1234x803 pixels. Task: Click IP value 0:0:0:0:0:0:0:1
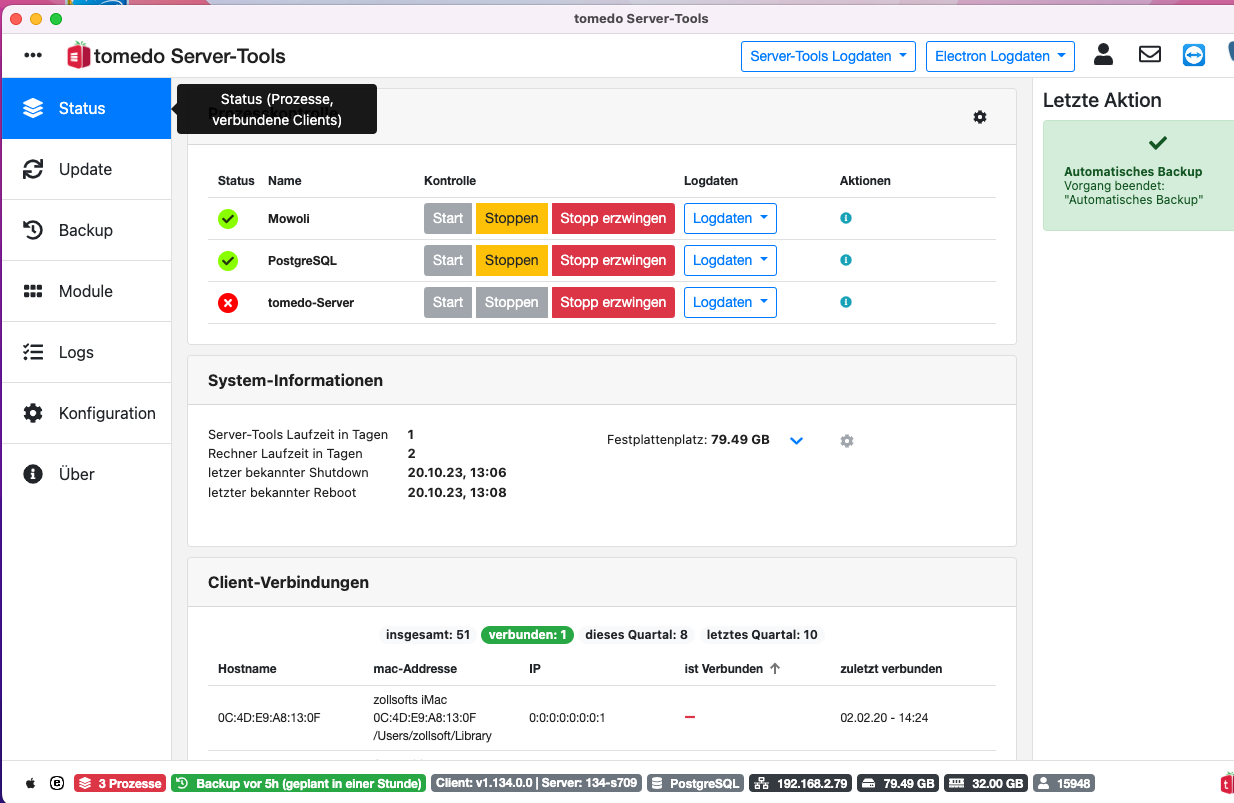(567, 718)
